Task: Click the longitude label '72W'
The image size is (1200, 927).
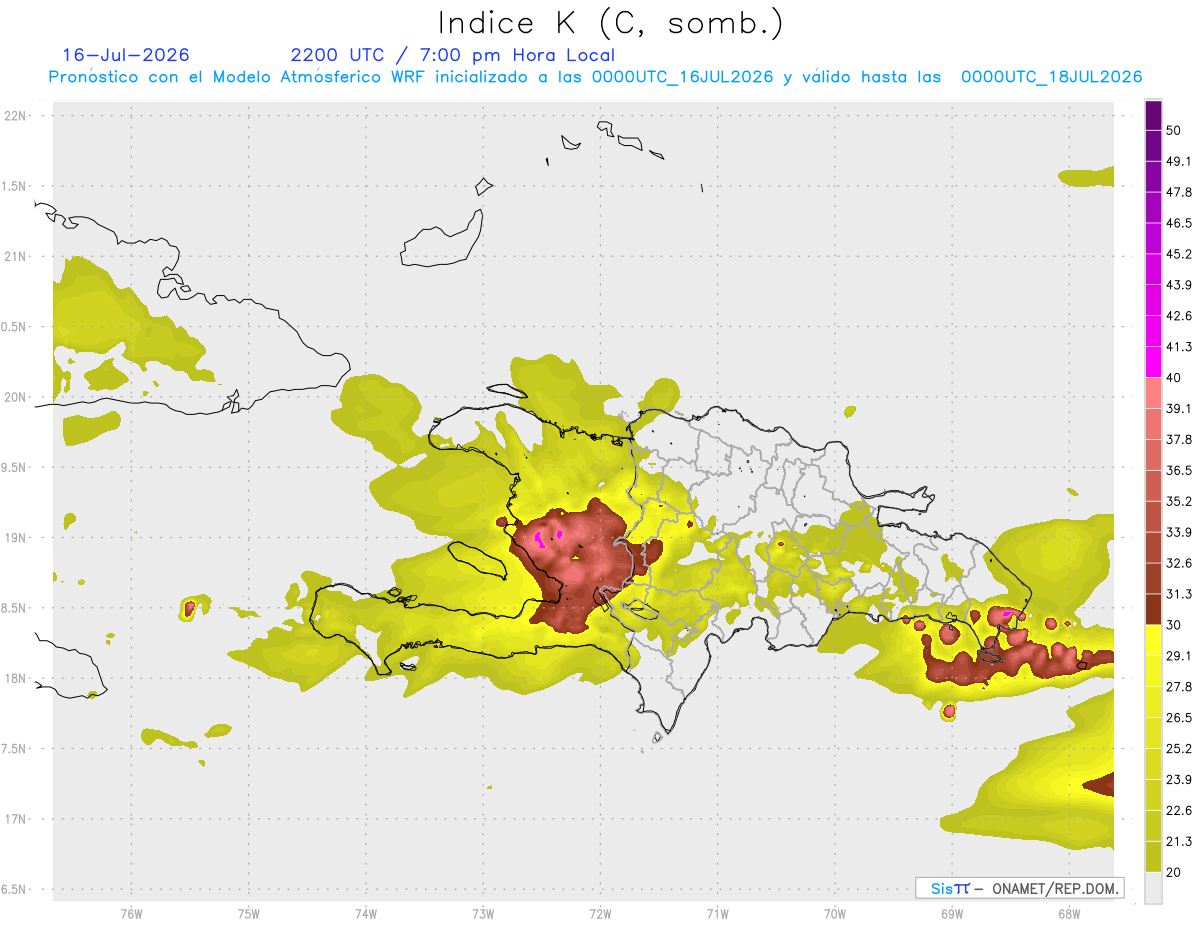Action: [x=600, y=913]
